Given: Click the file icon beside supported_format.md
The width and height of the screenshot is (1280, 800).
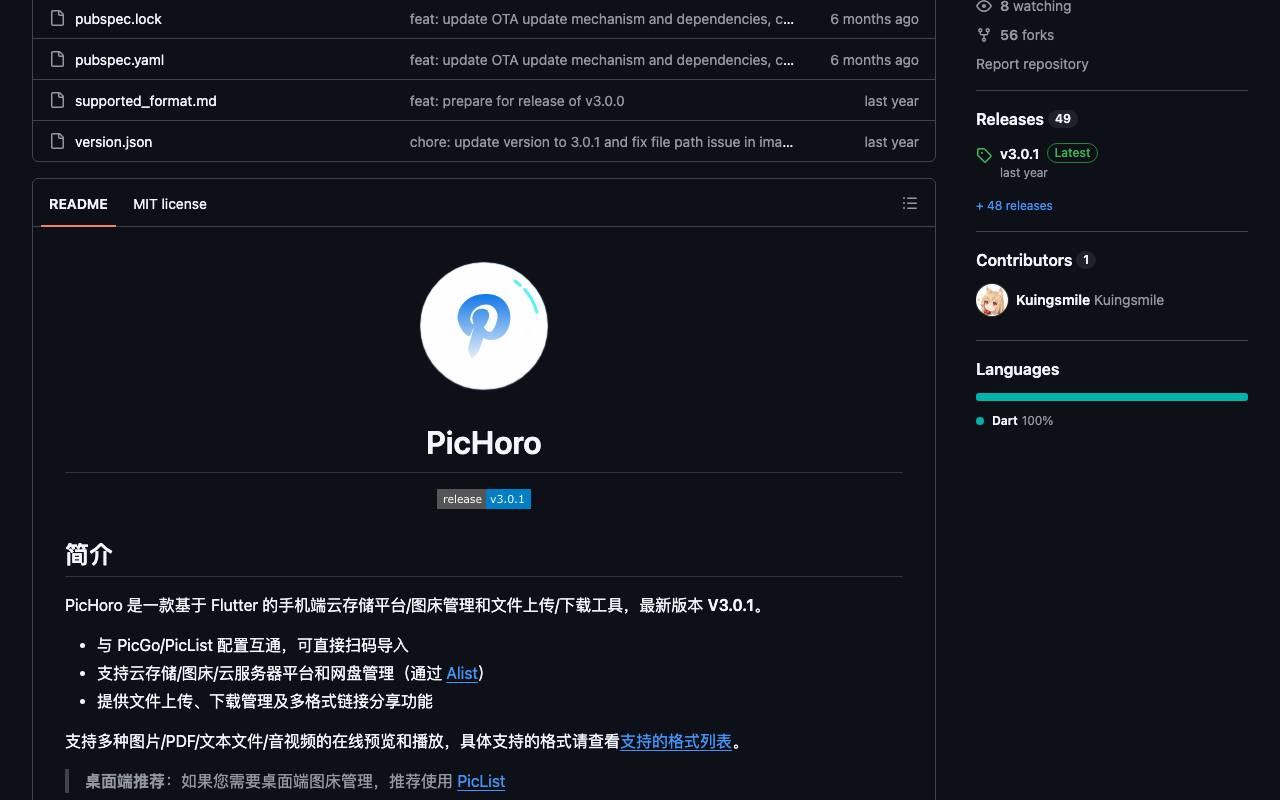Looking at the screenshot, I should 57,101.
